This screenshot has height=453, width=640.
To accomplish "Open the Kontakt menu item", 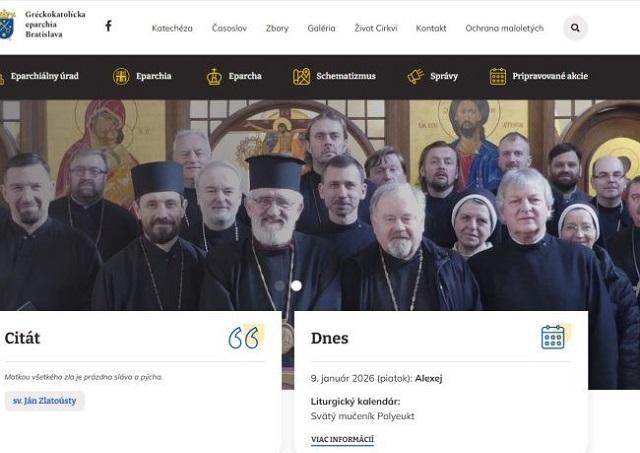I will [431, 28].
